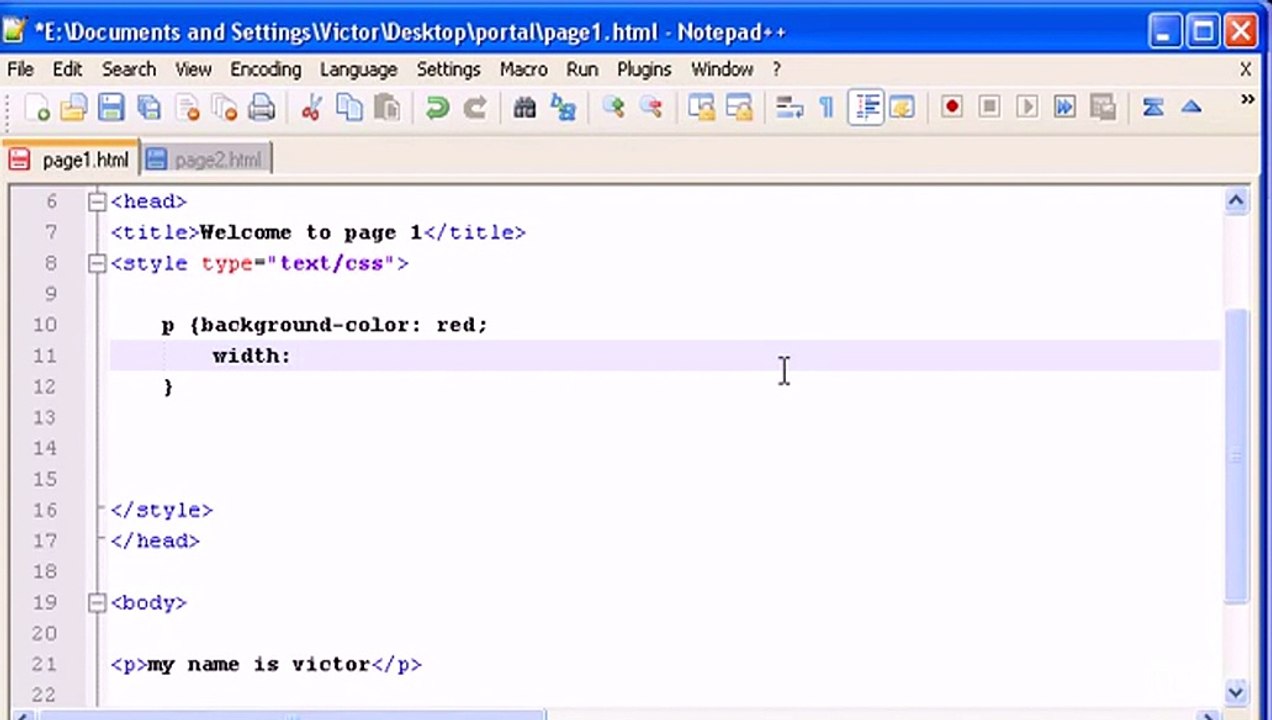Open the Replace dialog icon
Screen dimensions: 1272x720
point(563,108)
